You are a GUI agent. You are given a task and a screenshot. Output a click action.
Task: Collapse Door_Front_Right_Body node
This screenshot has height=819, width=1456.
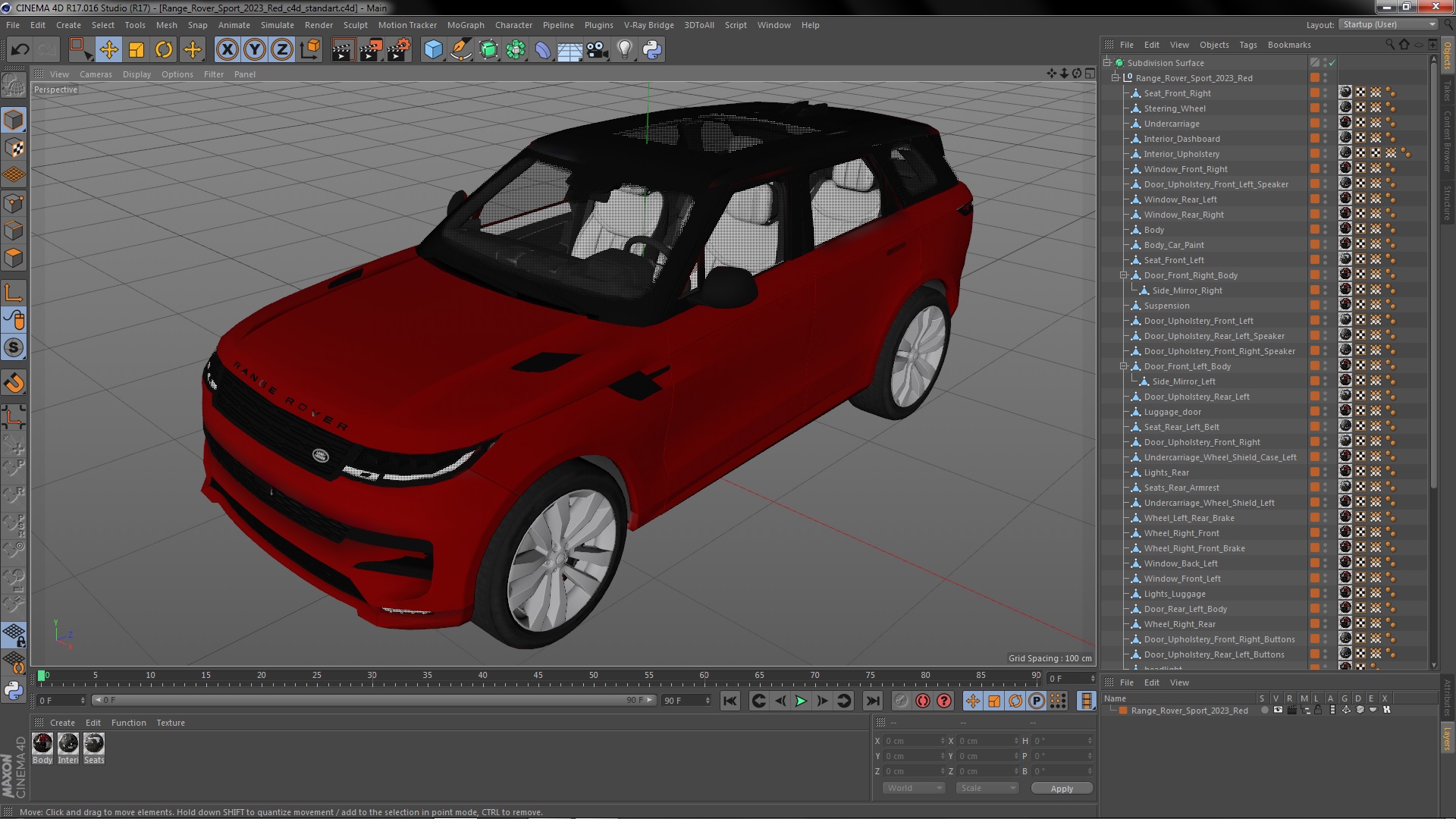[1124, 275]
